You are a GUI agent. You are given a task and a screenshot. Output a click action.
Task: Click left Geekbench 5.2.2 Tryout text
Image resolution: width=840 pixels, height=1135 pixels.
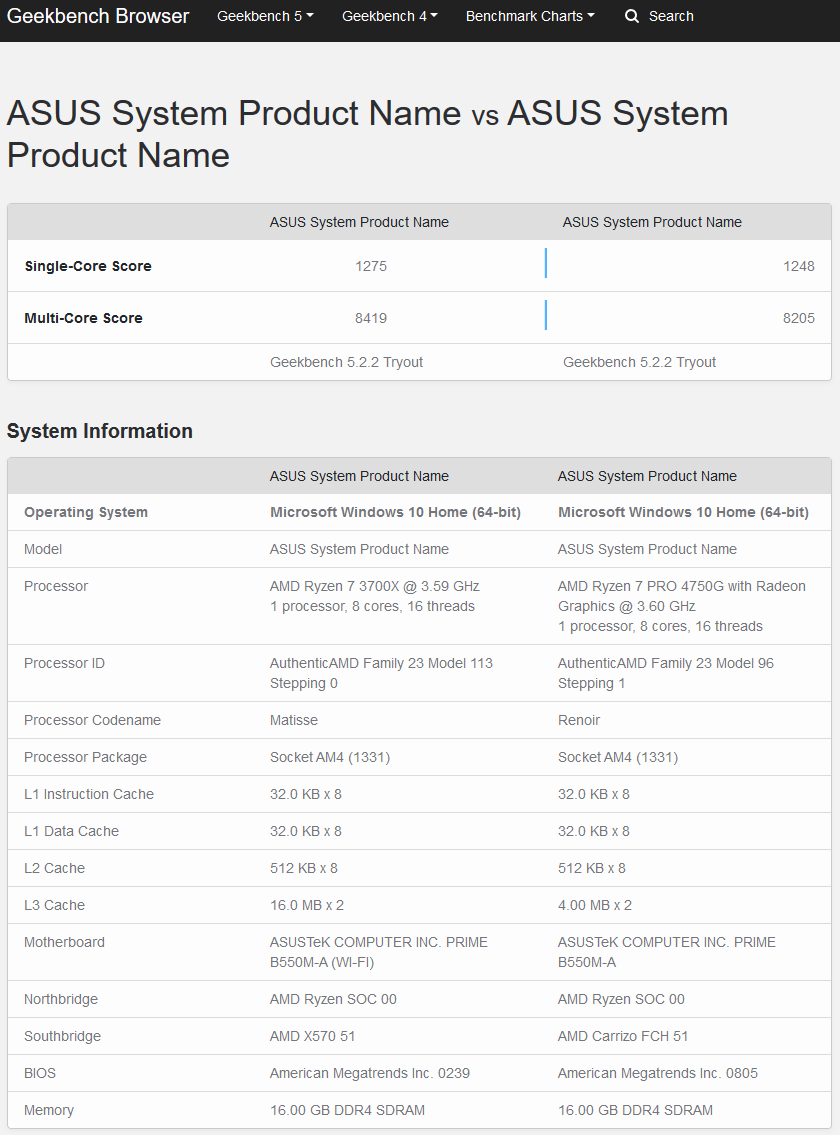click(346, 362)
